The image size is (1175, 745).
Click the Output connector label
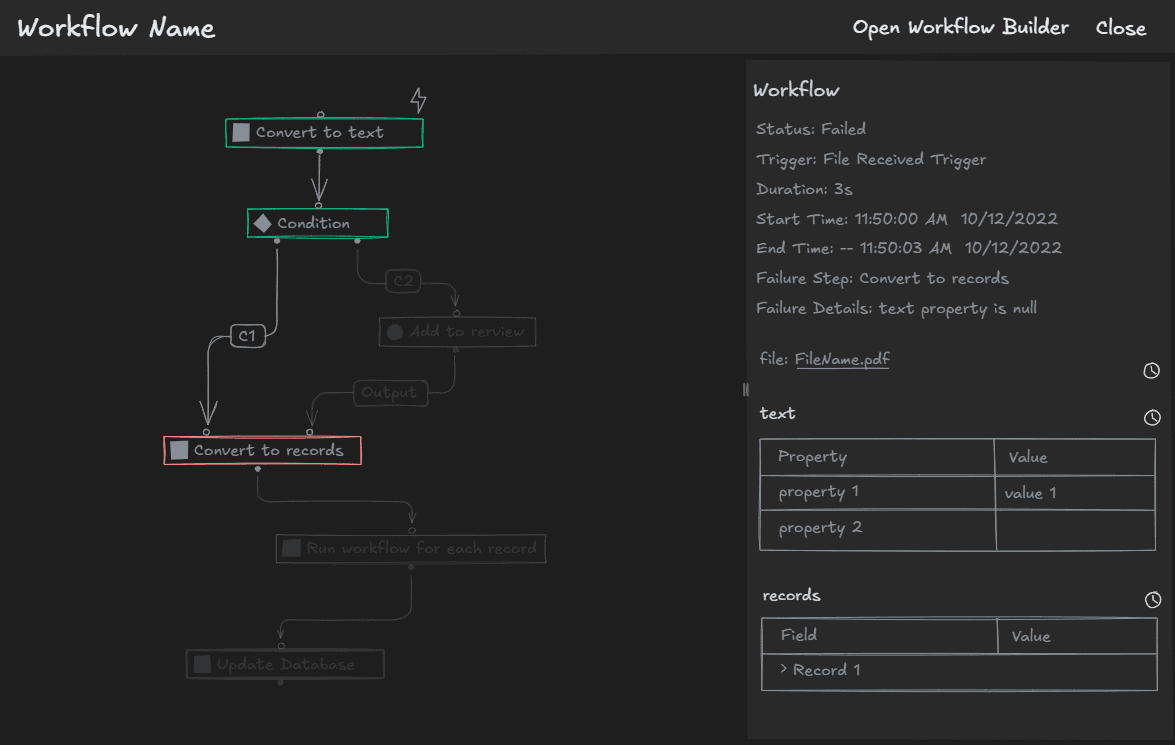pos(390,392)
